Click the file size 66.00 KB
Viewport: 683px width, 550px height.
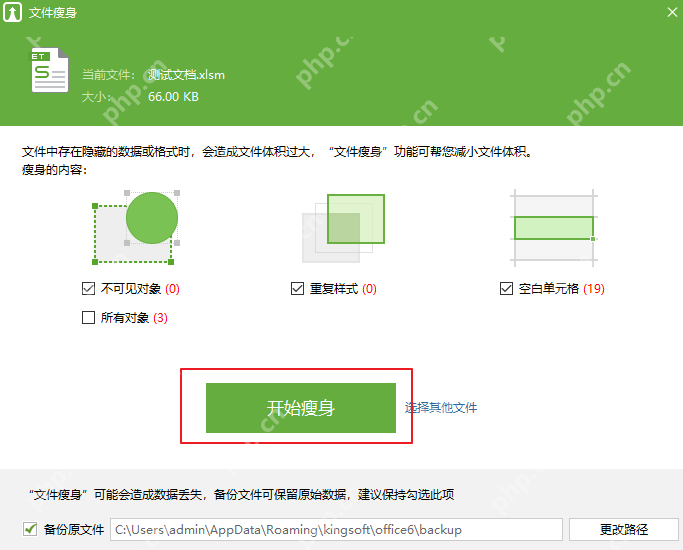[173, 97]
